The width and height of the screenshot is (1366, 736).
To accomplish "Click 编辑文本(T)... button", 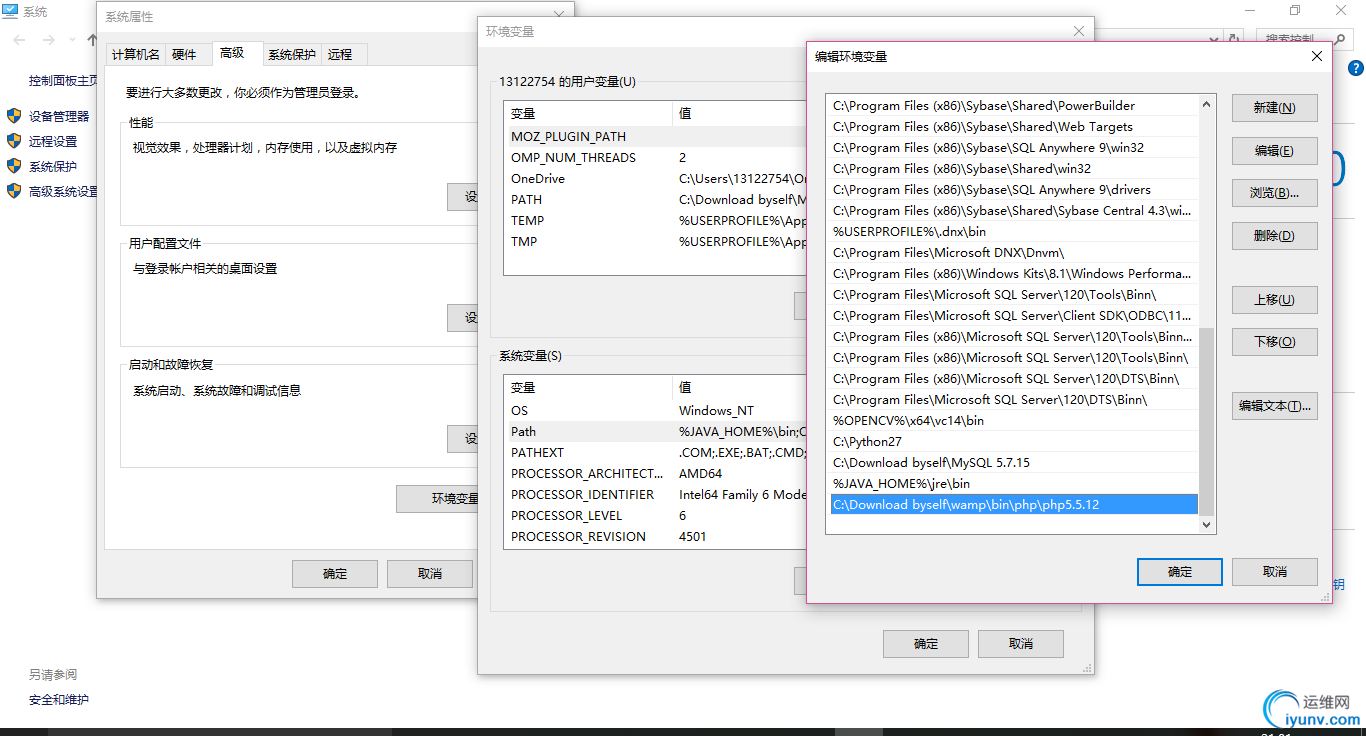I will [1274, 406].
